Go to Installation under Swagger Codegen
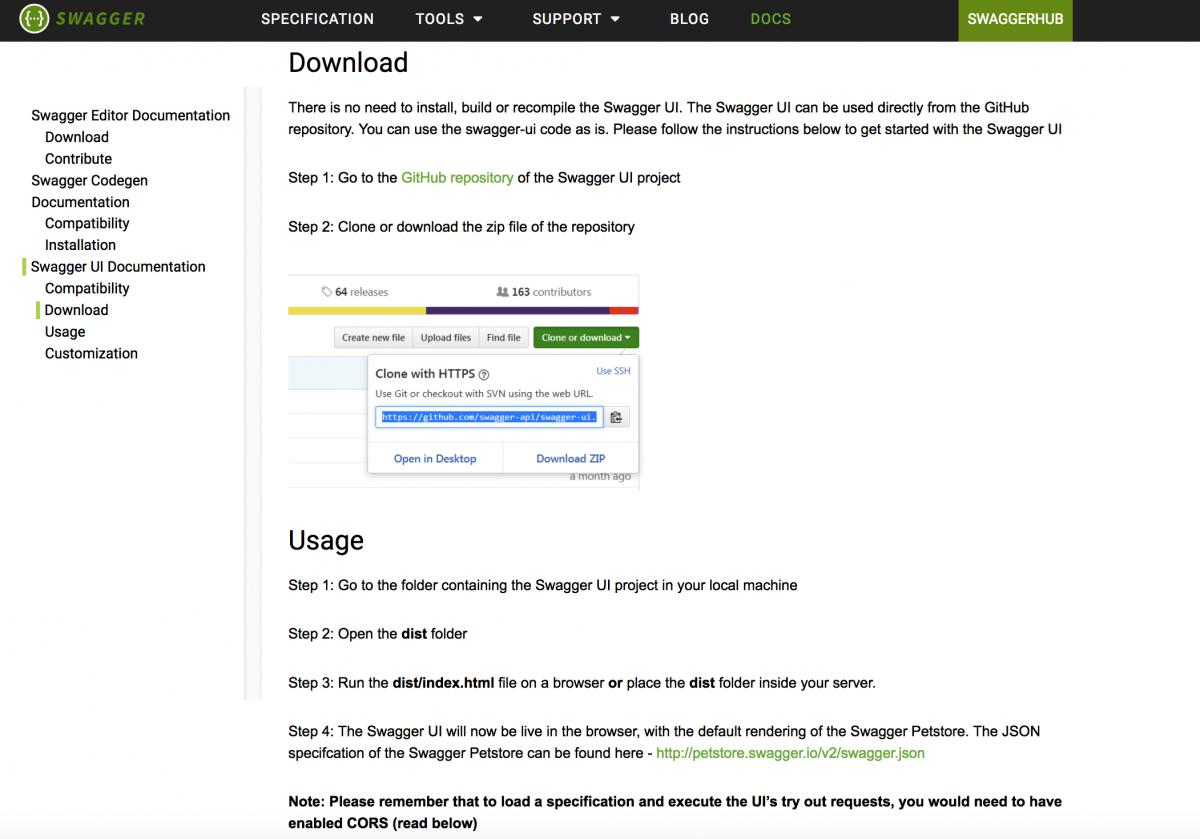The height and width of the screenshot is (839, 1200). tap(80, 245)
